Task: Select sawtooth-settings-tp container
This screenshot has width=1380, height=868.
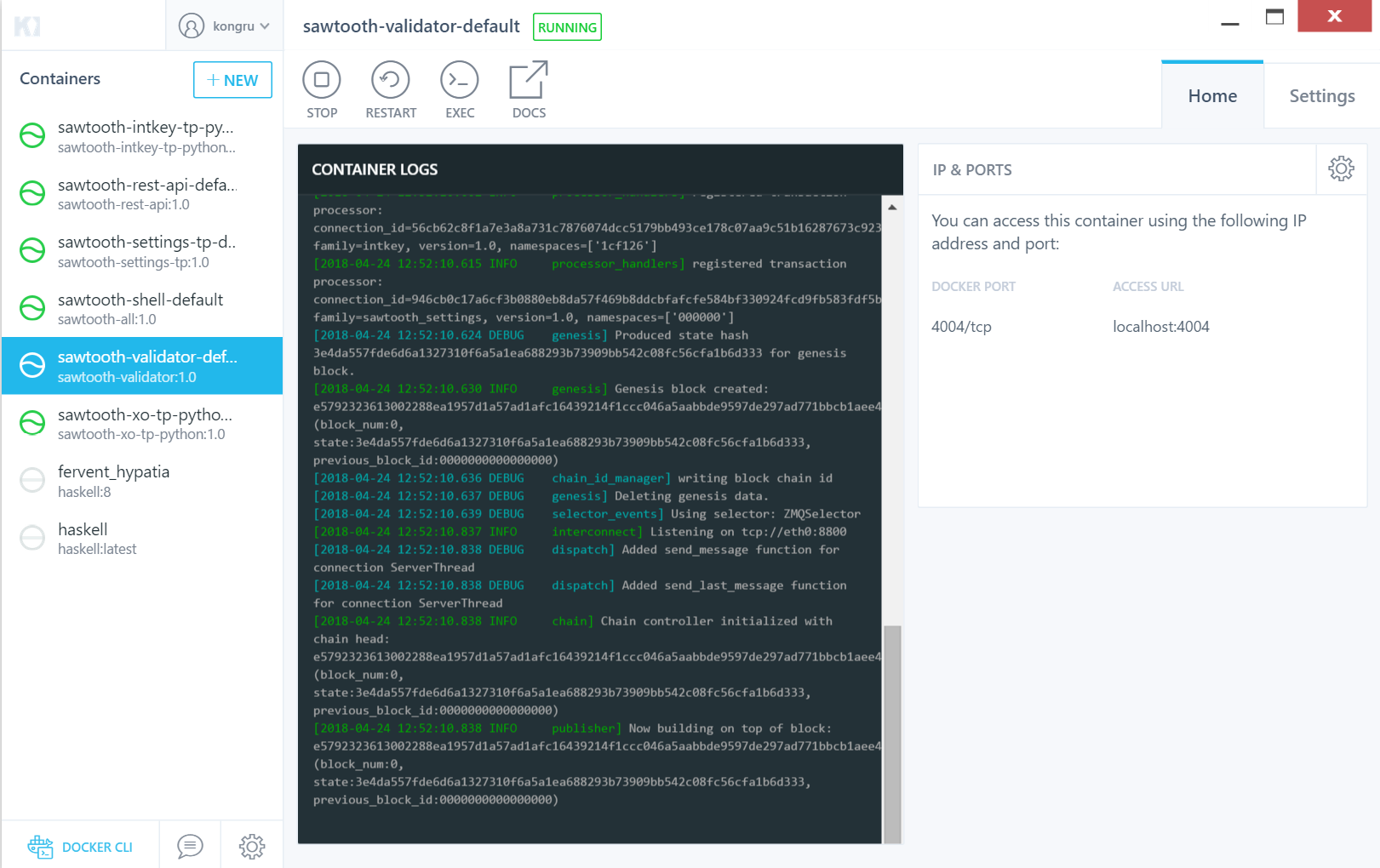Action: point(142,251)
